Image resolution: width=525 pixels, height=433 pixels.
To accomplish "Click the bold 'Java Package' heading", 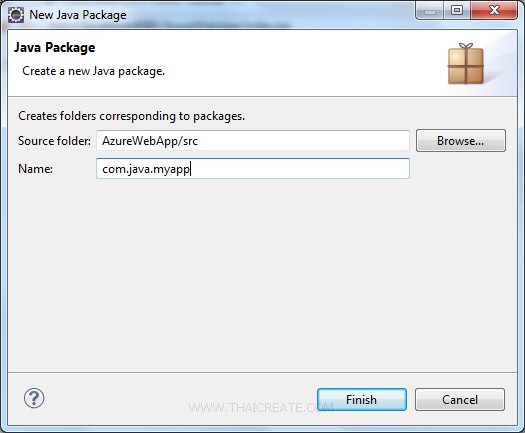I will tap(55, 48).
